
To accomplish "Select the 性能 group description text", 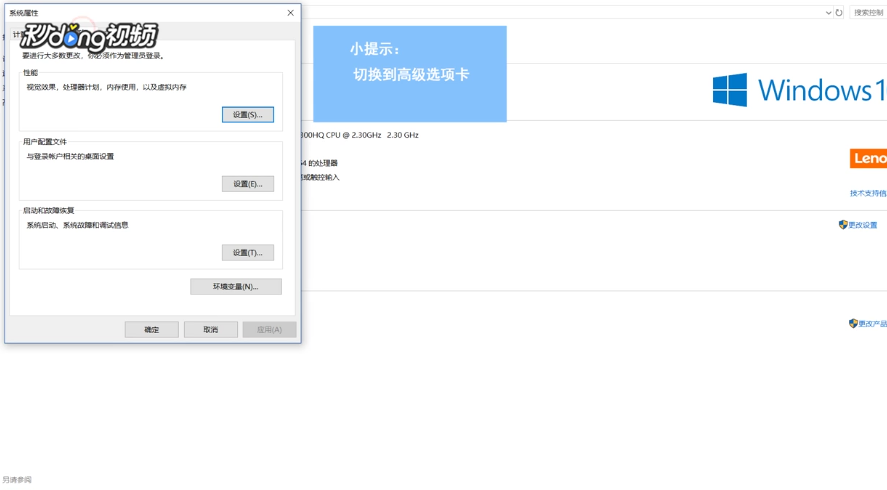I will [106, 87].
